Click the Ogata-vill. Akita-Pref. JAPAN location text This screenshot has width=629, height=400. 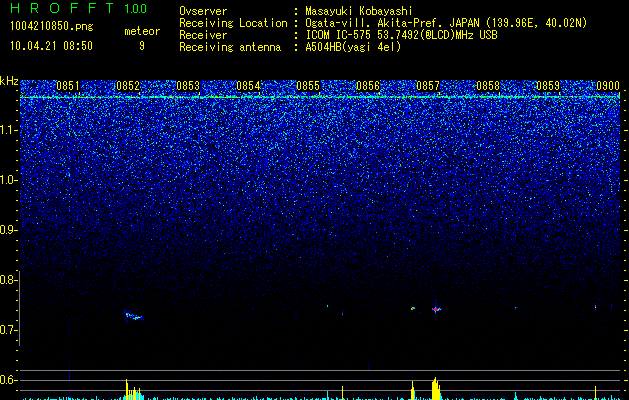446,23
